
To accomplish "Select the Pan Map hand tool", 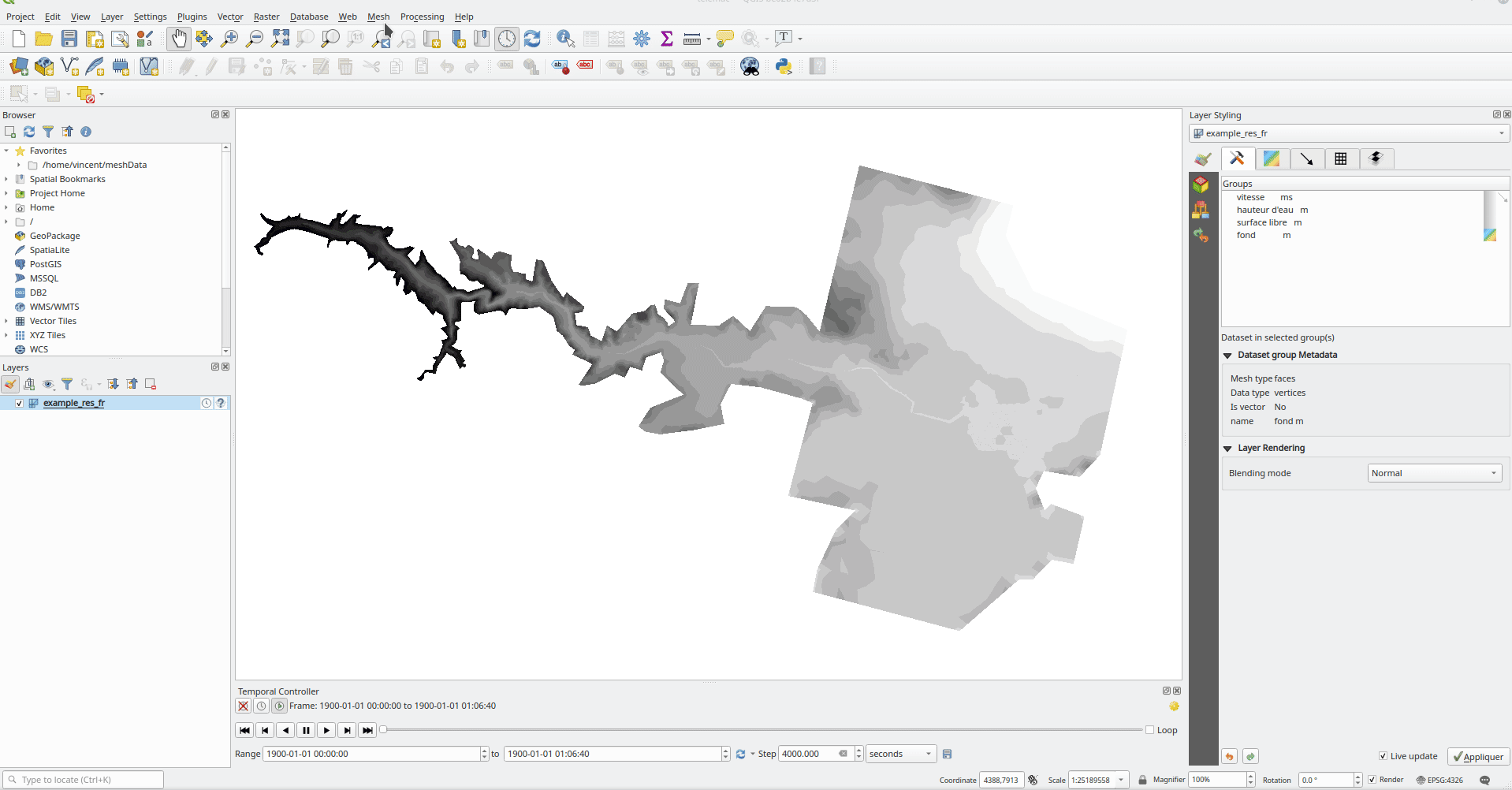I will coord(179,39).
